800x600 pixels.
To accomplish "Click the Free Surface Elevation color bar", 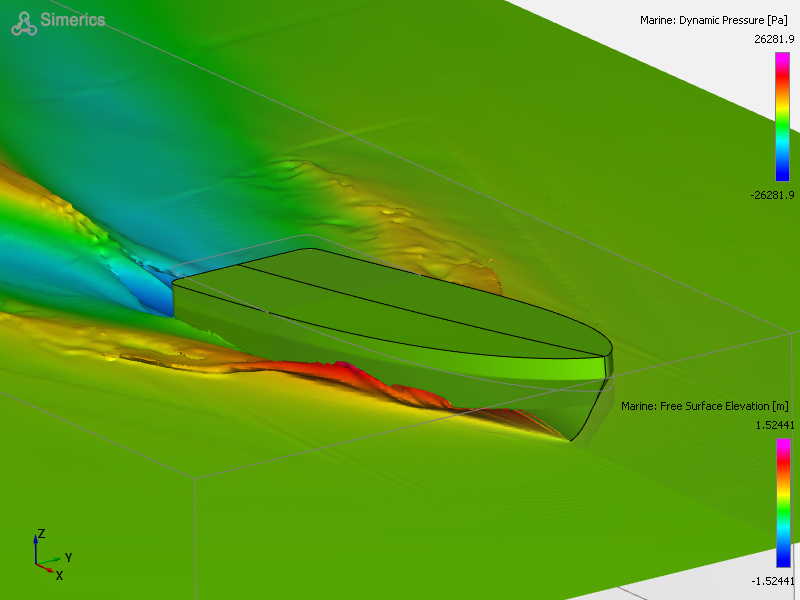I will 783,503.
